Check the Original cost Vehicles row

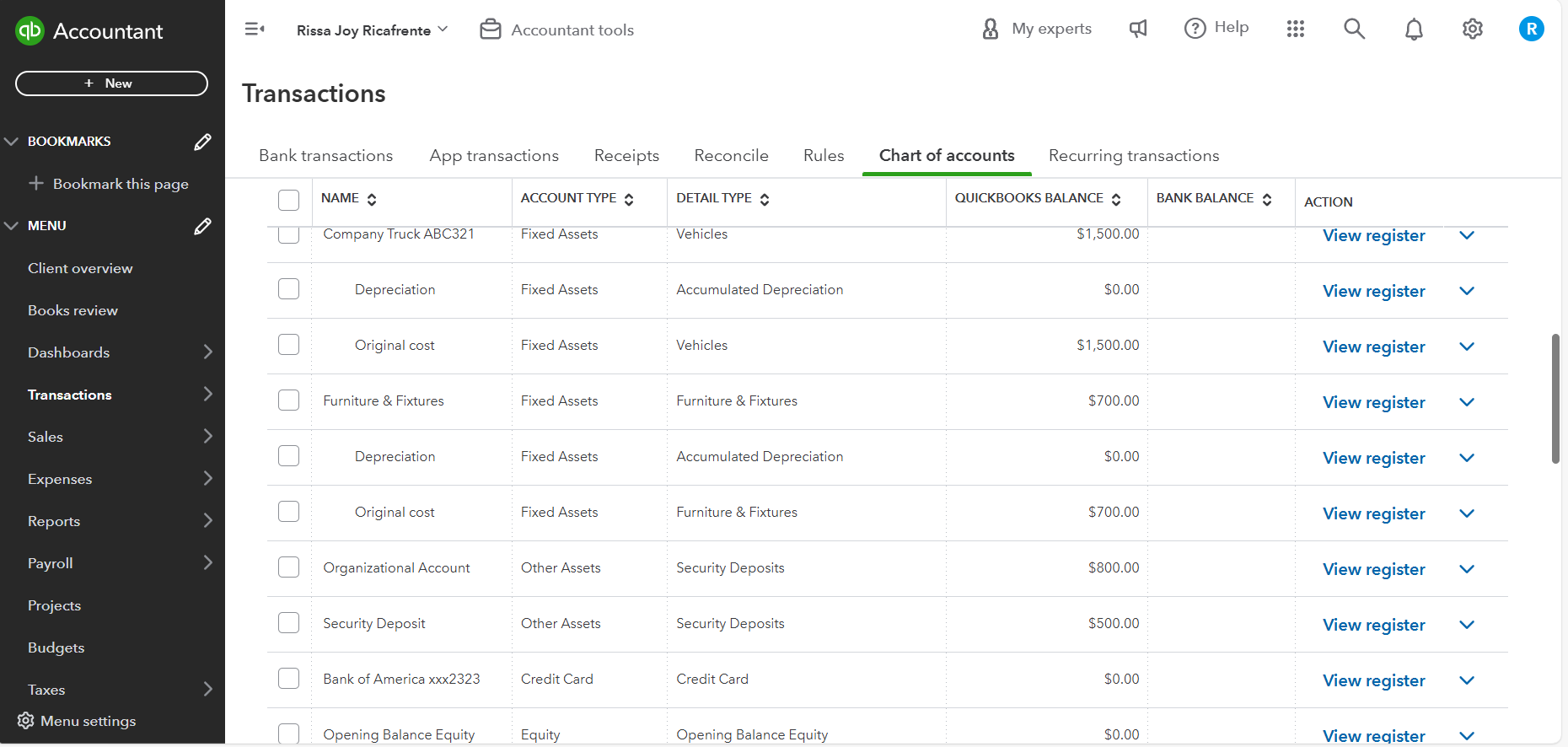click(289, 345)
